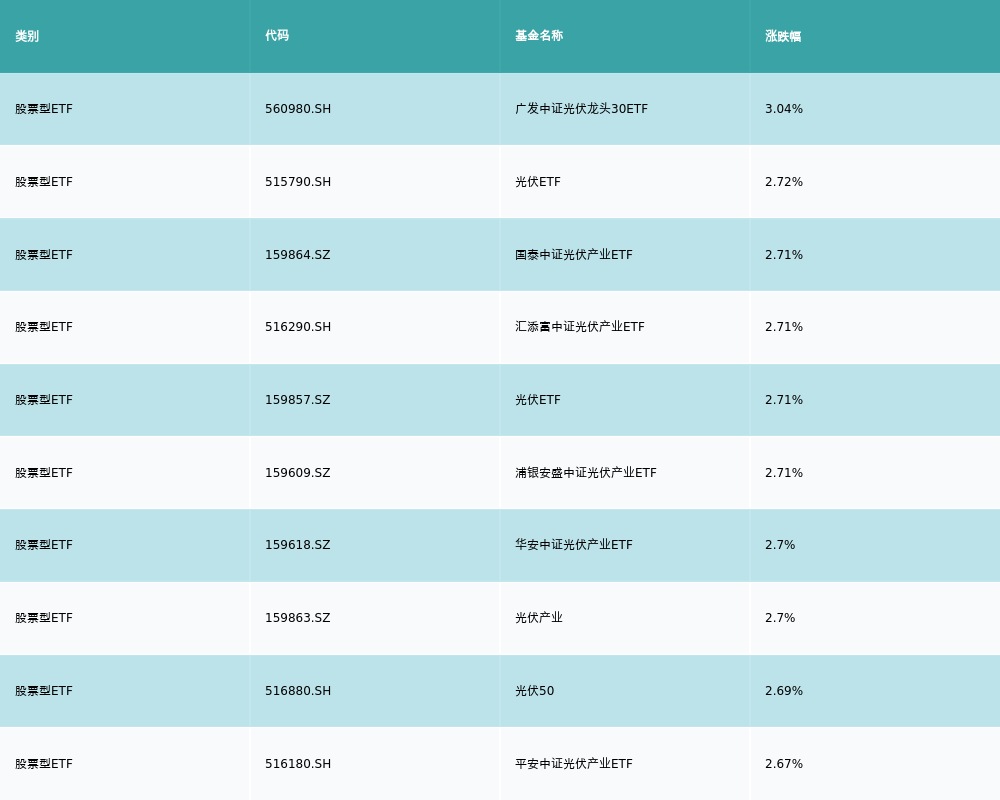Click the 2.67% change value
The height and width of the screenshot is (800, 1000).
pos(784,764)
